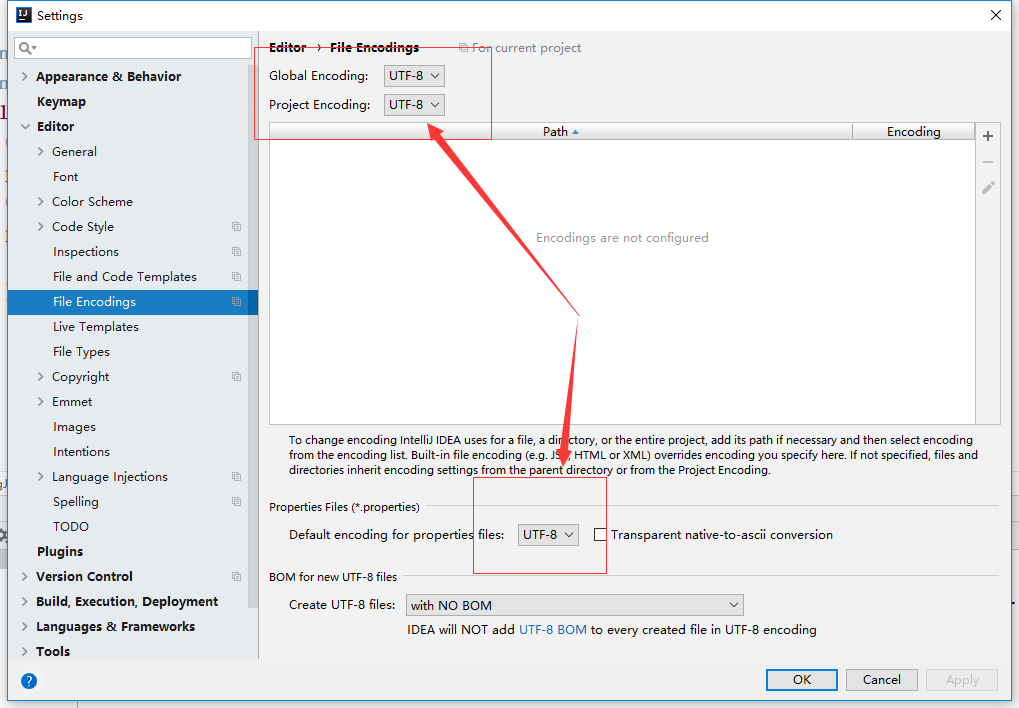
Task: Open properties files default encoding dropdown
Action: pos(548,534)
